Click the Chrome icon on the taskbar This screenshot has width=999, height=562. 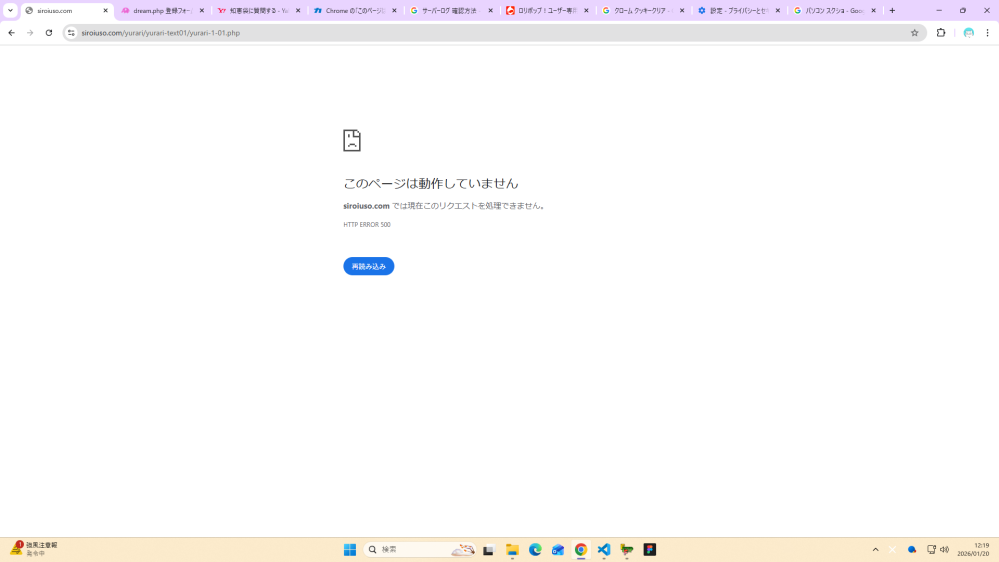(x=581, y=550)
